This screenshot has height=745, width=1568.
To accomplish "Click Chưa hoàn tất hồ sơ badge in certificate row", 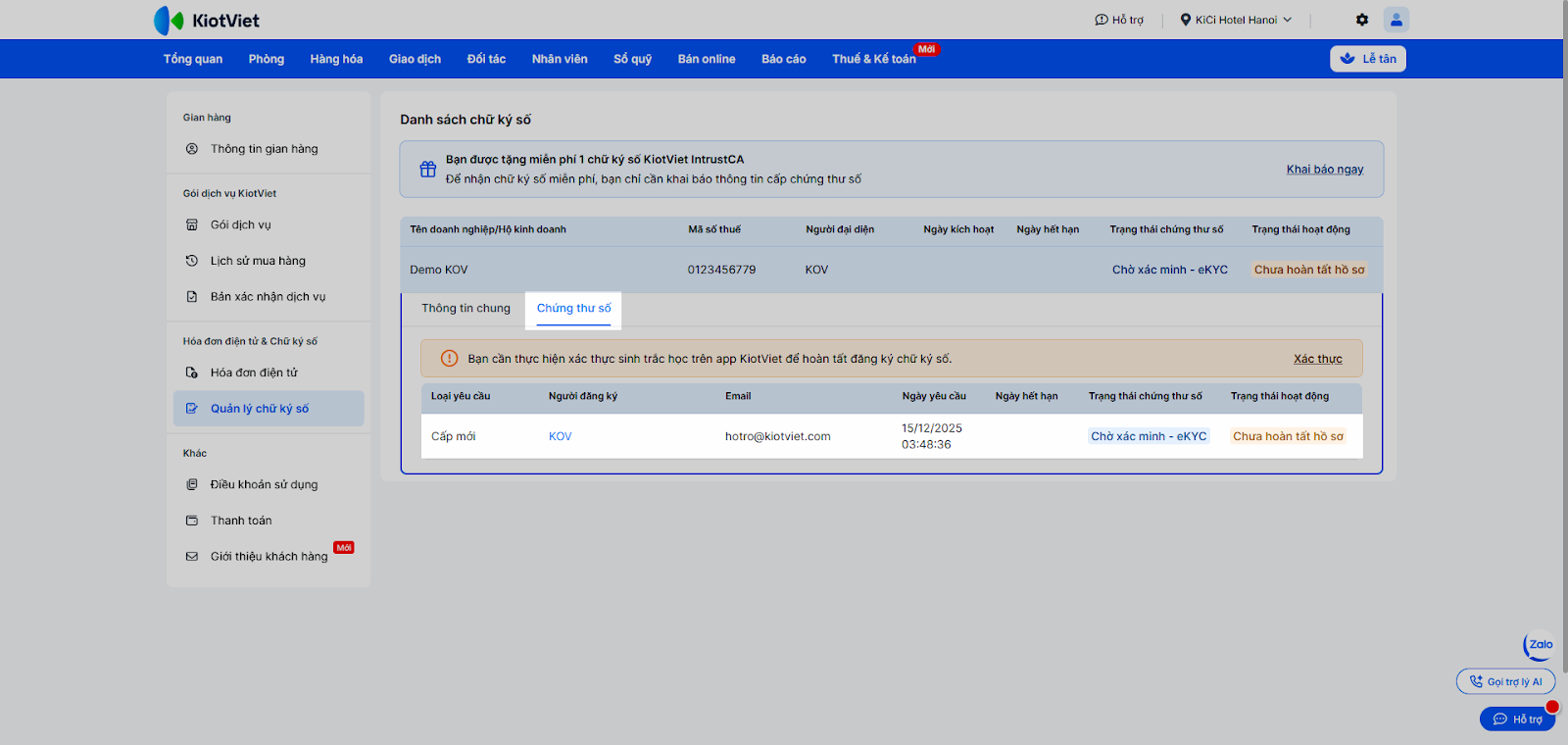I will (1288, 436).
